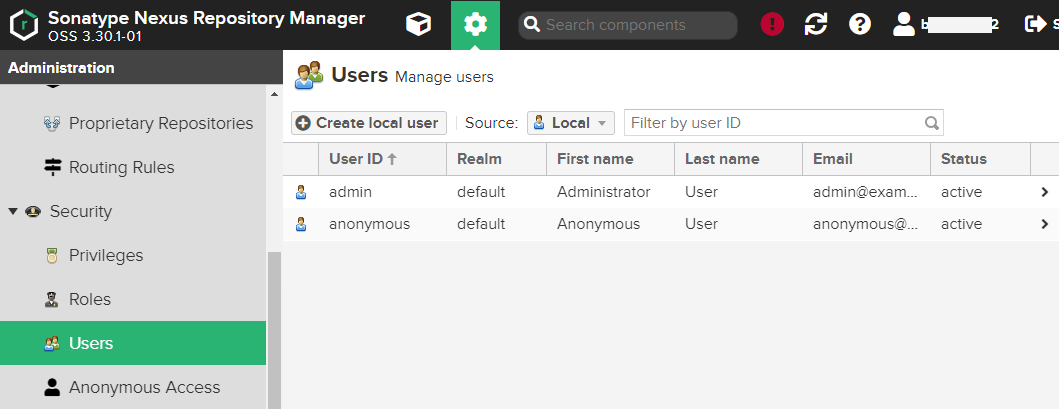1059x409 pixels.
Task: Click the Users page header icon
Action: coord(309,75)
